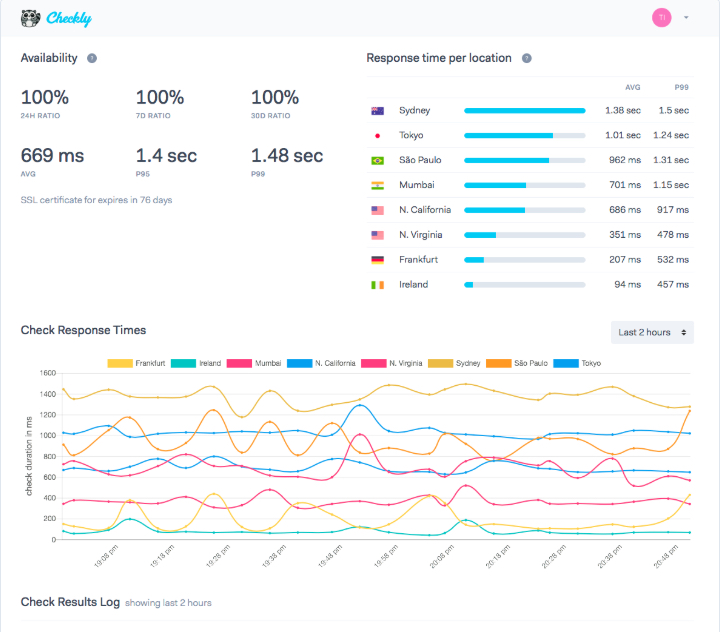The width and height of the screenshot is (720, 632).
Task: Click the AVG column header in location table
Action: coord(633,87)
